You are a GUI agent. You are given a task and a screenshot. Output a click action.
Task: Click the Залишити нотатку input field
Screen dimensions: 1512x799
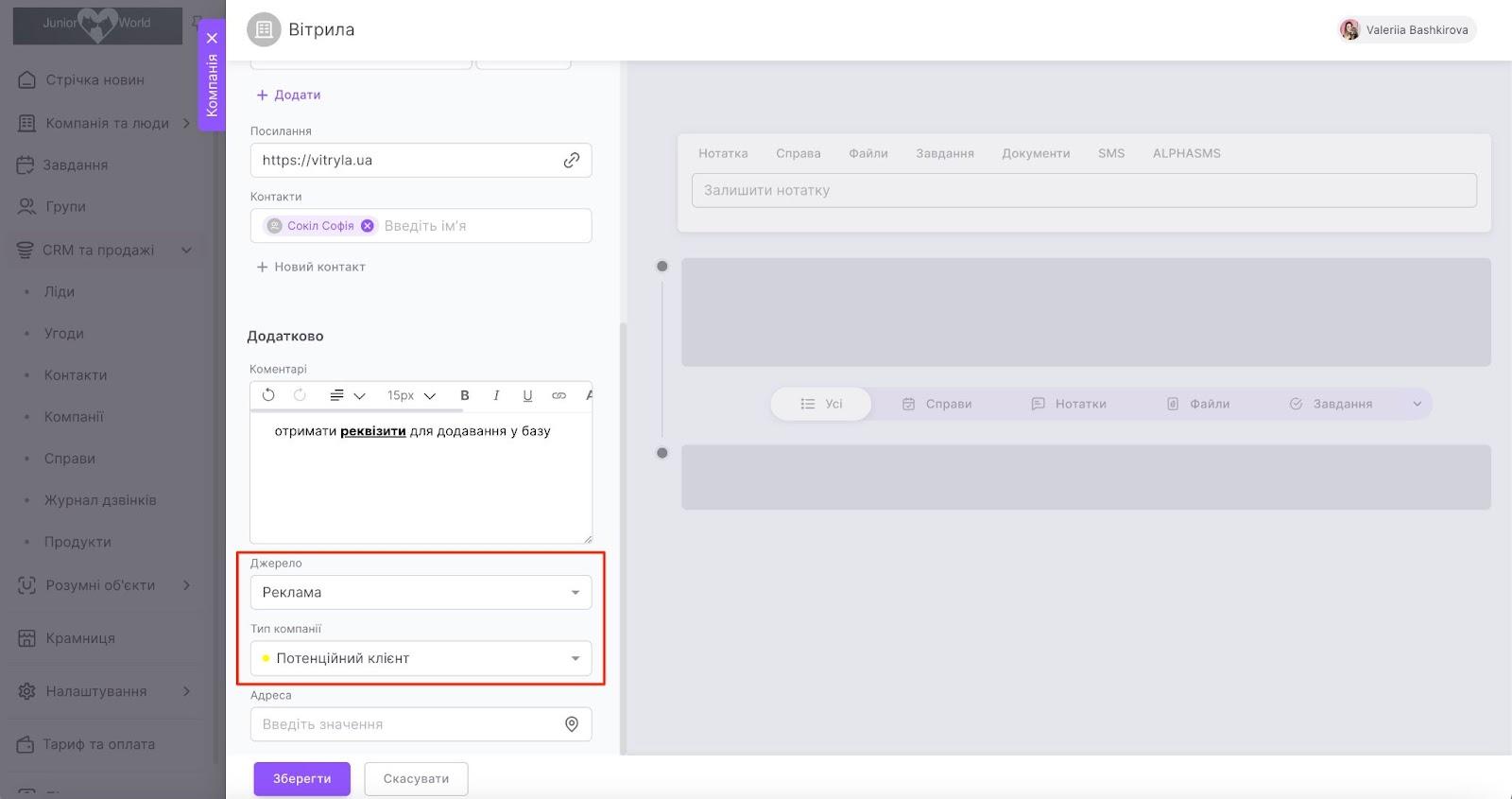[1083, 190]
